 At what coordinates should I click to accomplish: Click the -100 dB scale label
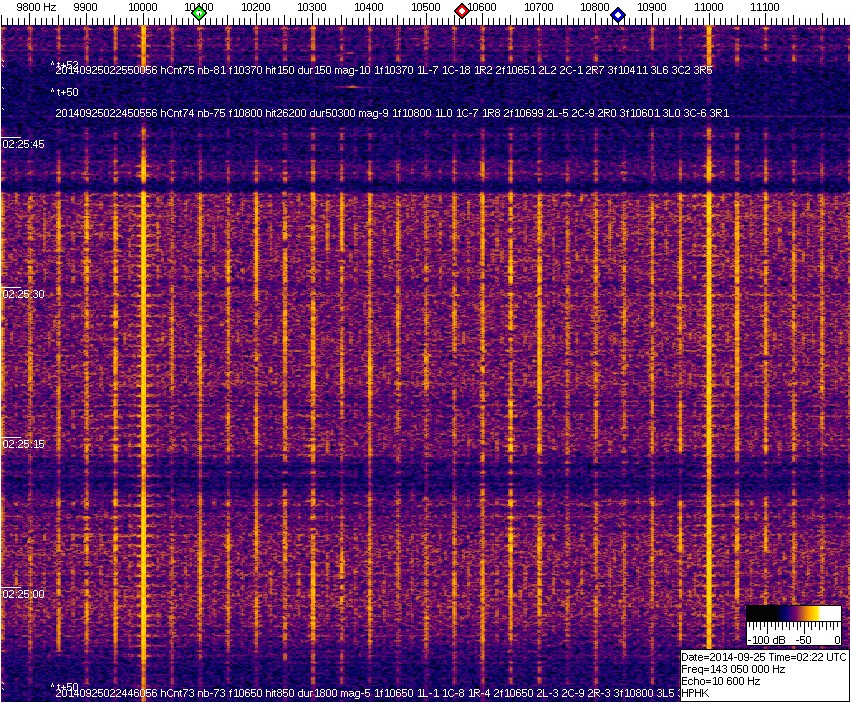763,639
